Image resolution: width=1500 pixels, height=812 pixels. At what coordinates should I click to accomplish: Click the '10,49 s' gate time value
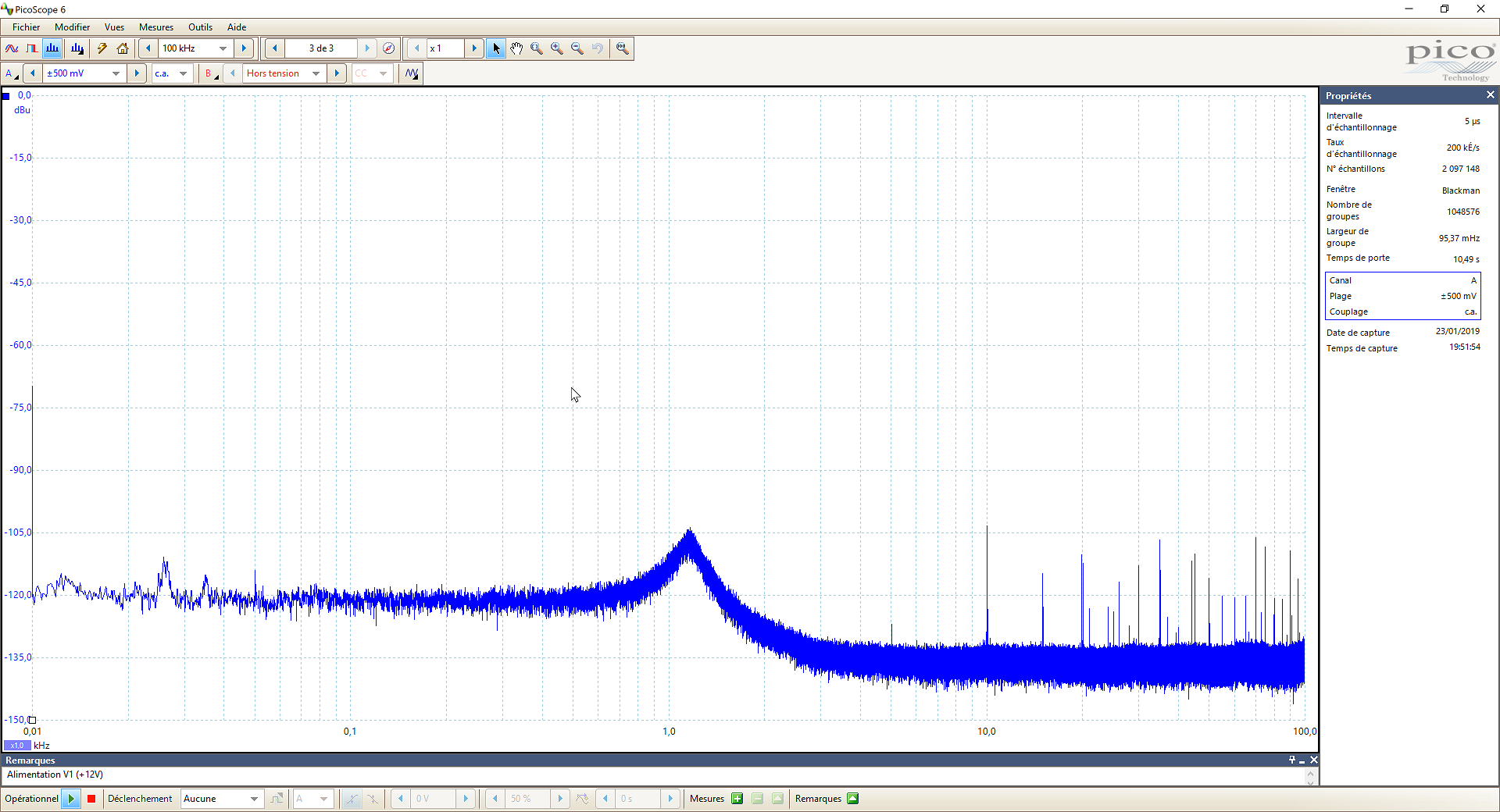coord(1466,259)
